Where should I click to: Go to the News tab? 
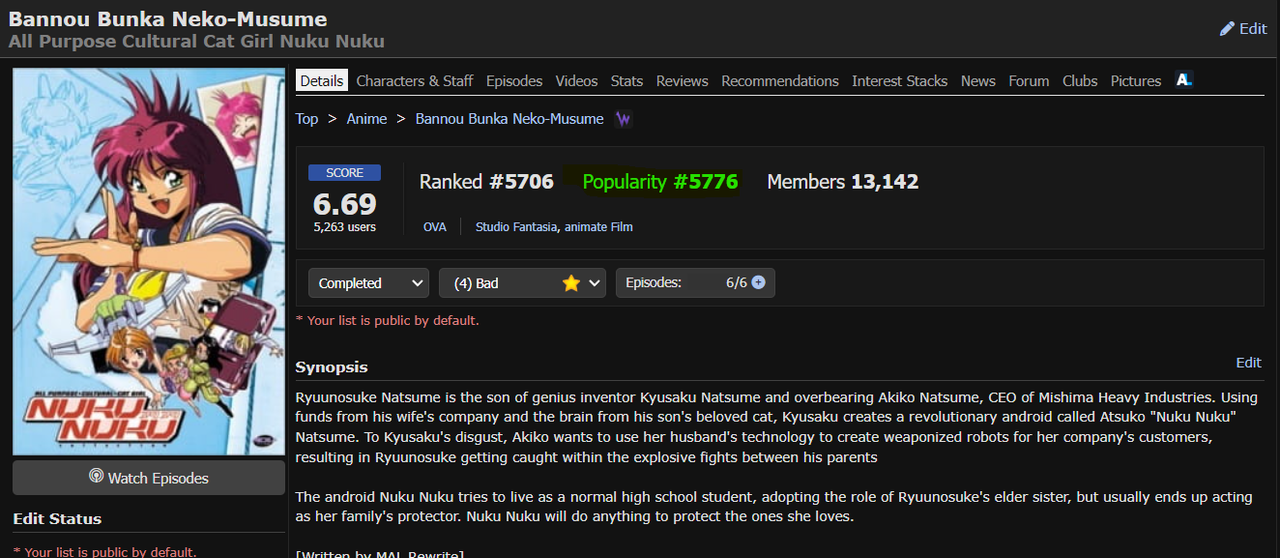(x=978, y=81)
